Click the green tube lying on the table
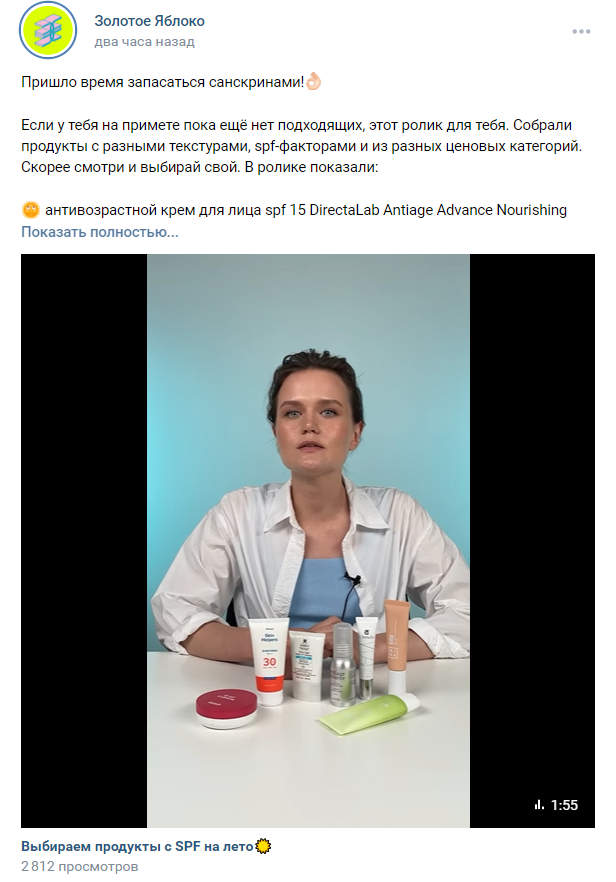The height and width of the screenshot is (882, 616). [x=368, y=714]
